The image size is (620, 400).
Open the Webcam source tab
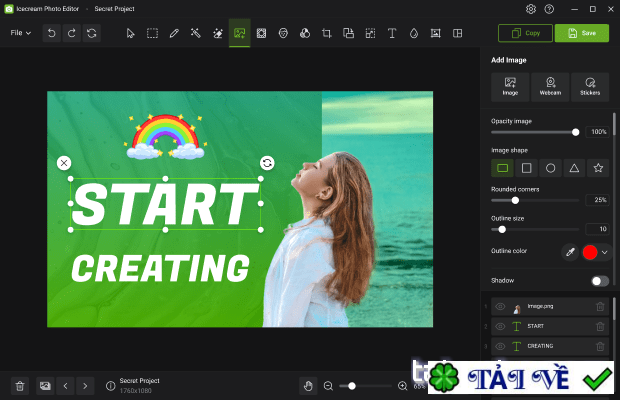pyautogui.click(x=550, y=86)
